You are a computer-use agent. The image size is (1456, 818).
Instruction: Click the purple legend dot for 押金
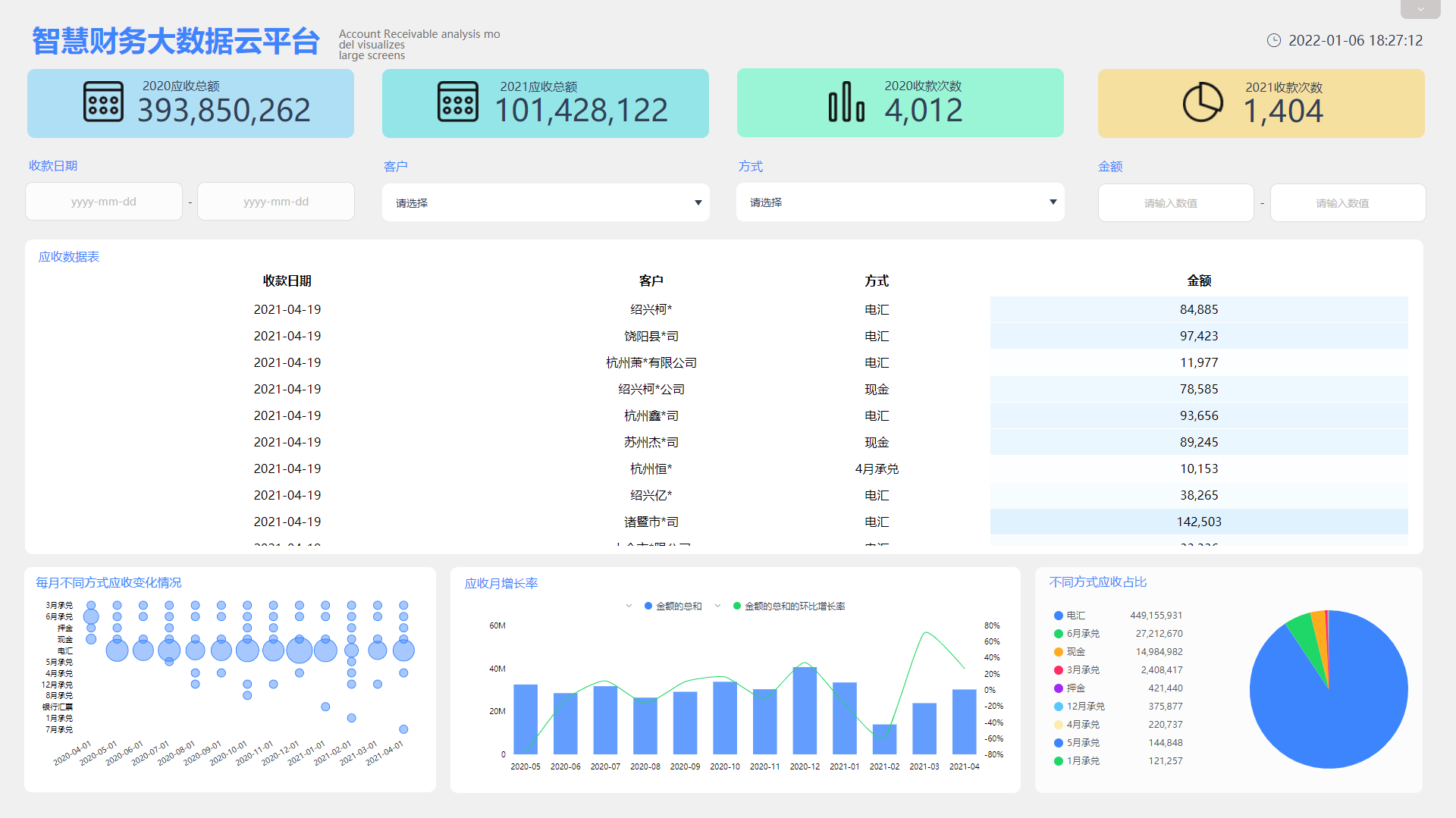click(1057, 688)
